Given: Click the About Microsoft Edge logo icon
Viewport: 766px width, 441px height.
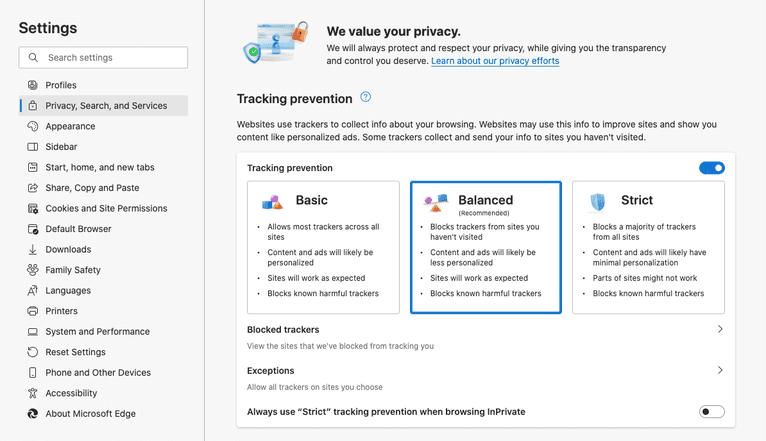Looking at the screenshot, I should click(33, 414).
